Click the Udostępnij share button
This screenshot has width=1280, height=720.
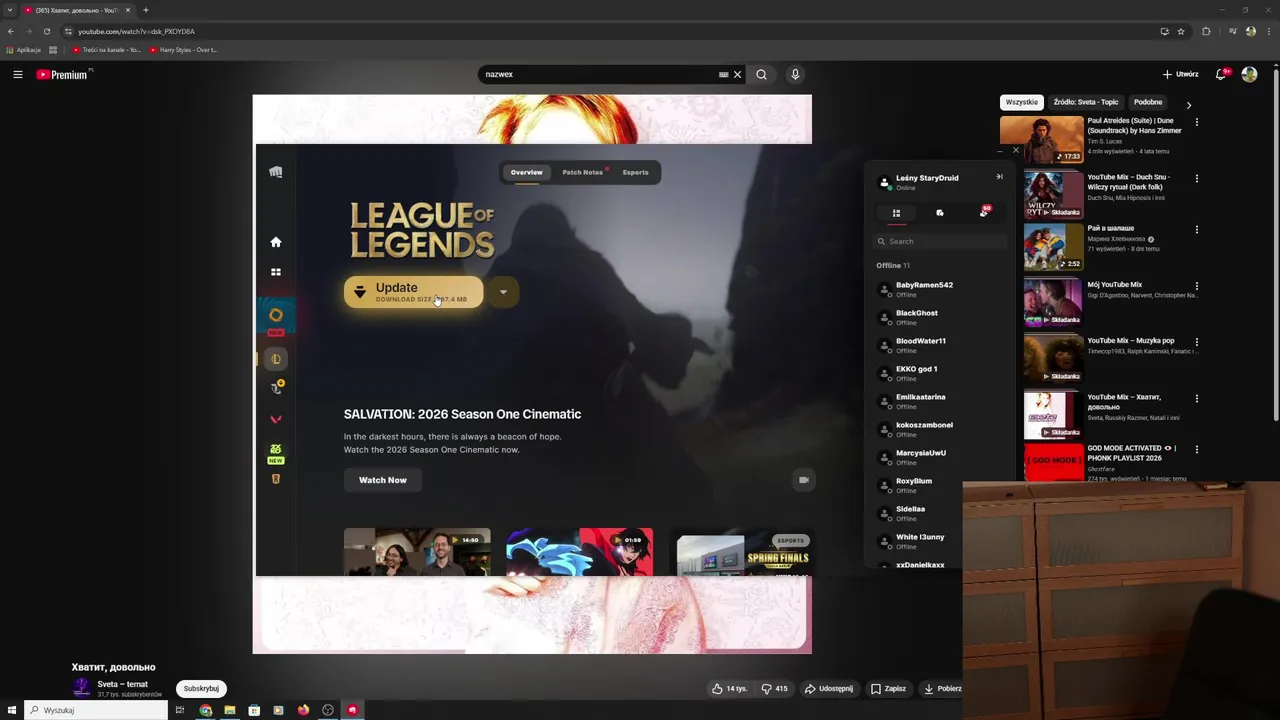pos(830,688)
